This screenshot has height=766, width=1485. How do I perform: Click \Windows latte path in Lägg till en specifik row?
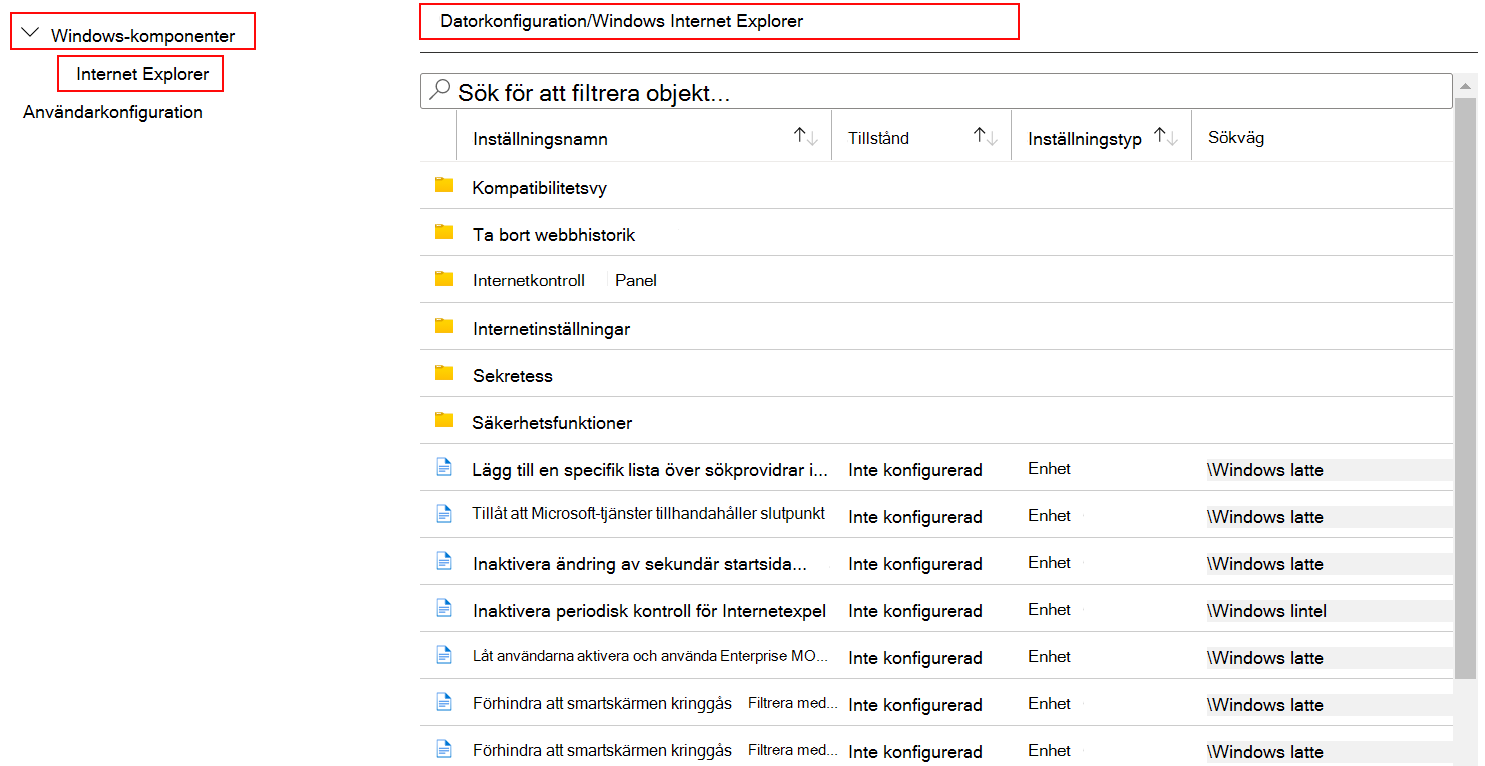pos(1265,470)
